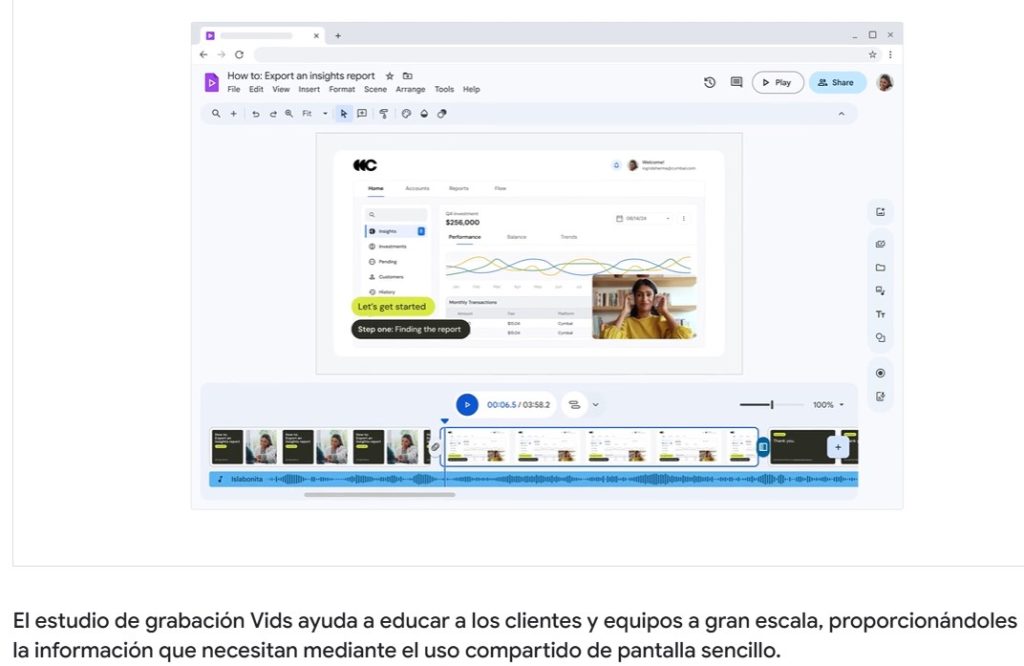Viewport: 1024px width, 666px height.
Task: Click the Share button
Action: (x=837, y=82)
